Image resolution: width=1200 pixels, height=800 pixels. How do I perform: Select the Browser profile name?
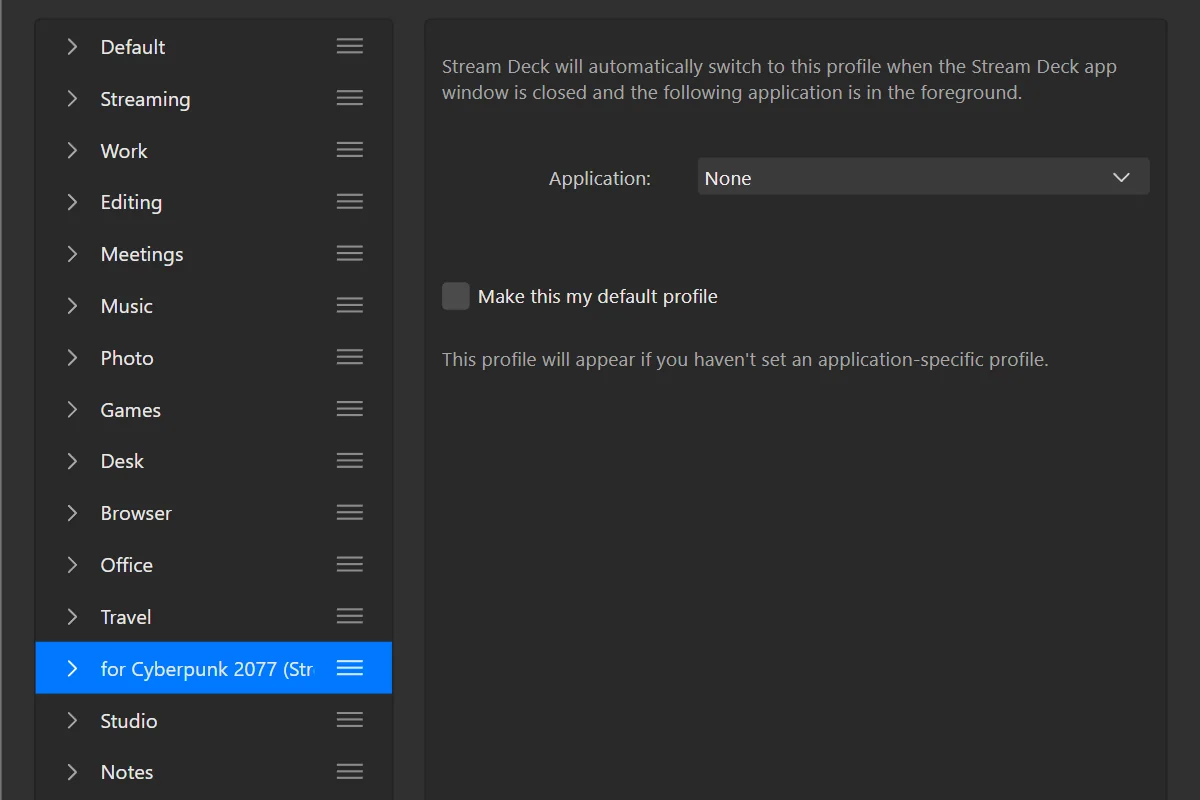[x=136, y=513]
